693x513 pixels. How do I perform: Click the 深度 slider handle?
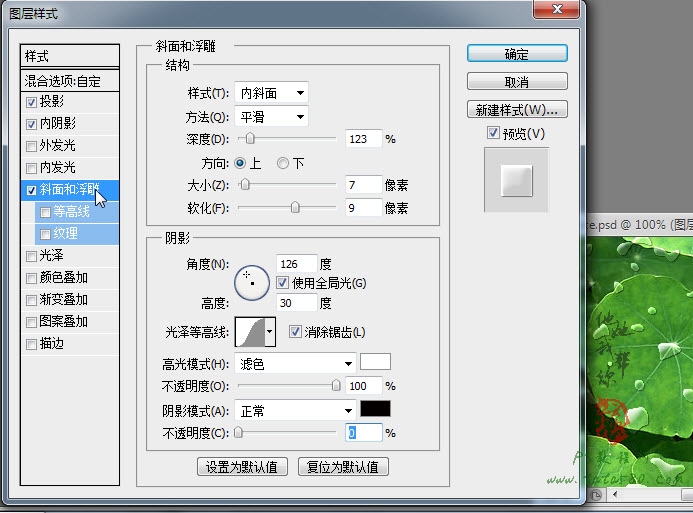pyautogui.click(x=250, y=139)
